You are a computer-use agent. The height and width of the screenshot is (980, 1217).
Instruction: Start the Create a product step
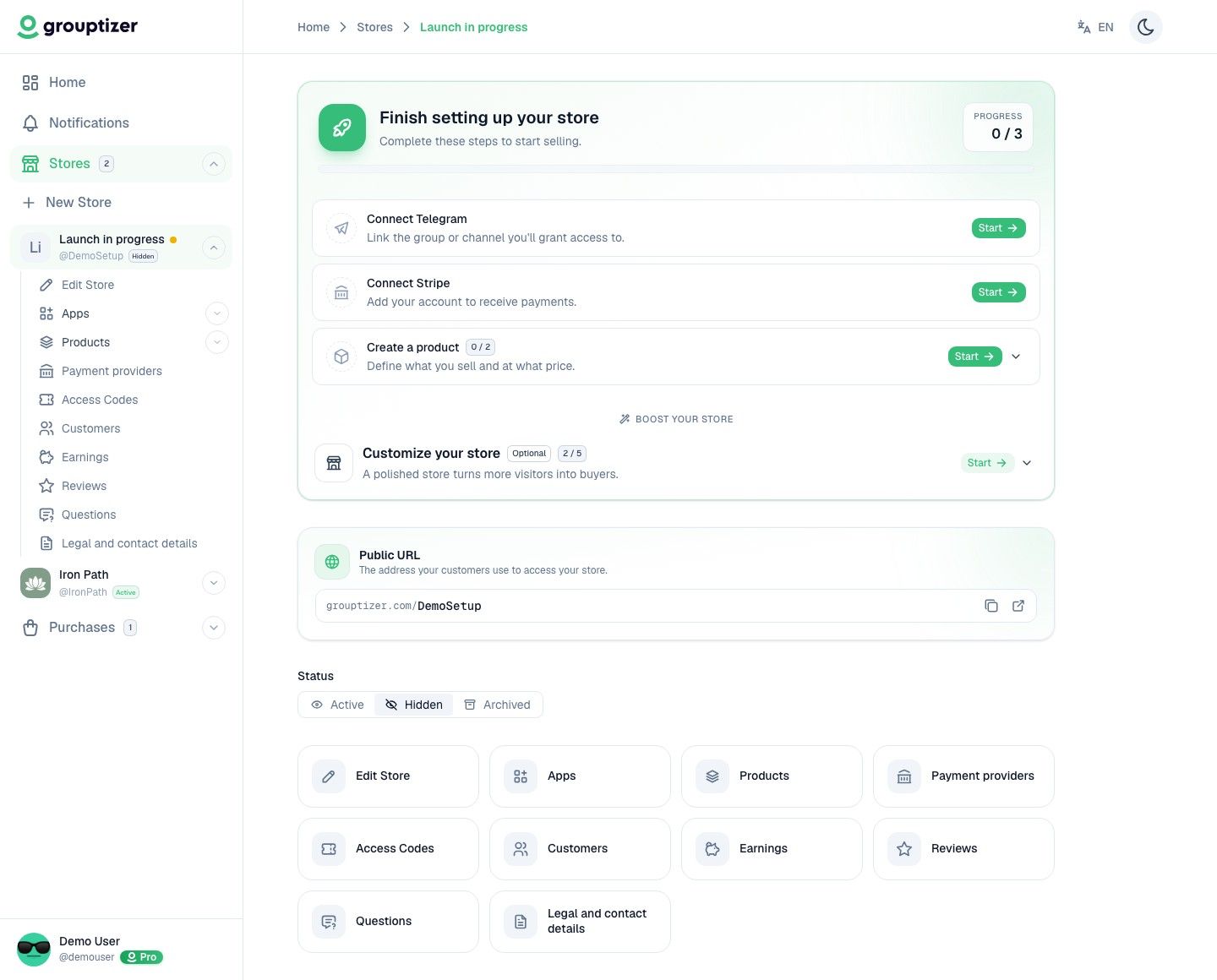point(974,357)
